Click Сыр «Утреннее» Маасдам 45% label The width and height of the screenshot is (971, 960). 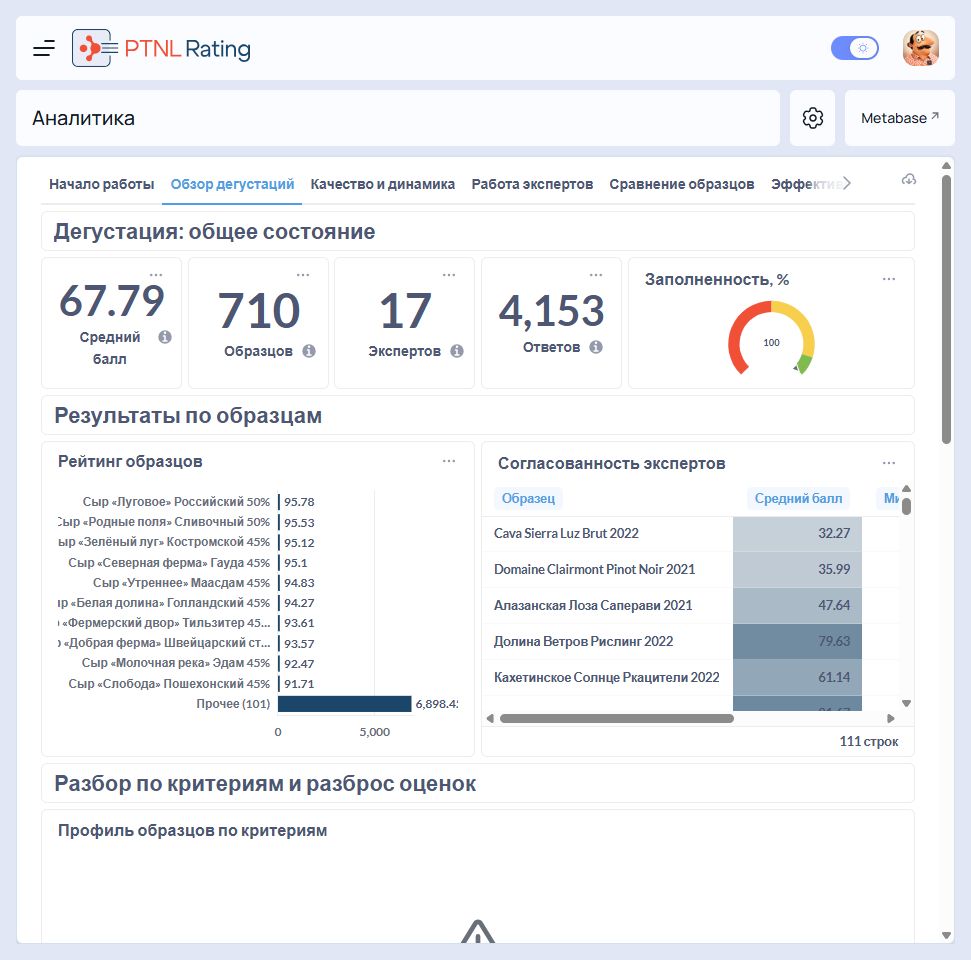pyautogui.click(x=181, y=583)
